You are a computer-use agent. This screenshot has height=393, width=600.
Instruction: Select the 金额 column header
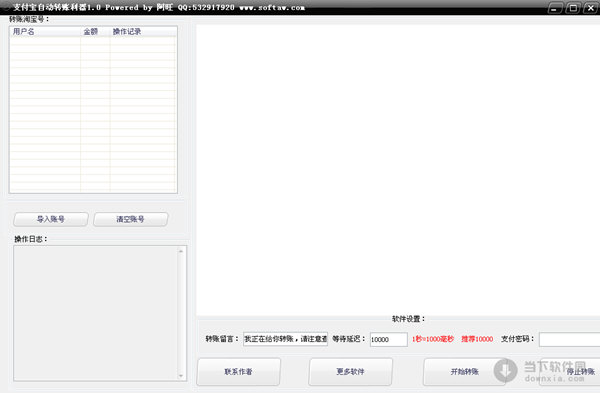click(x=95, y=32)
